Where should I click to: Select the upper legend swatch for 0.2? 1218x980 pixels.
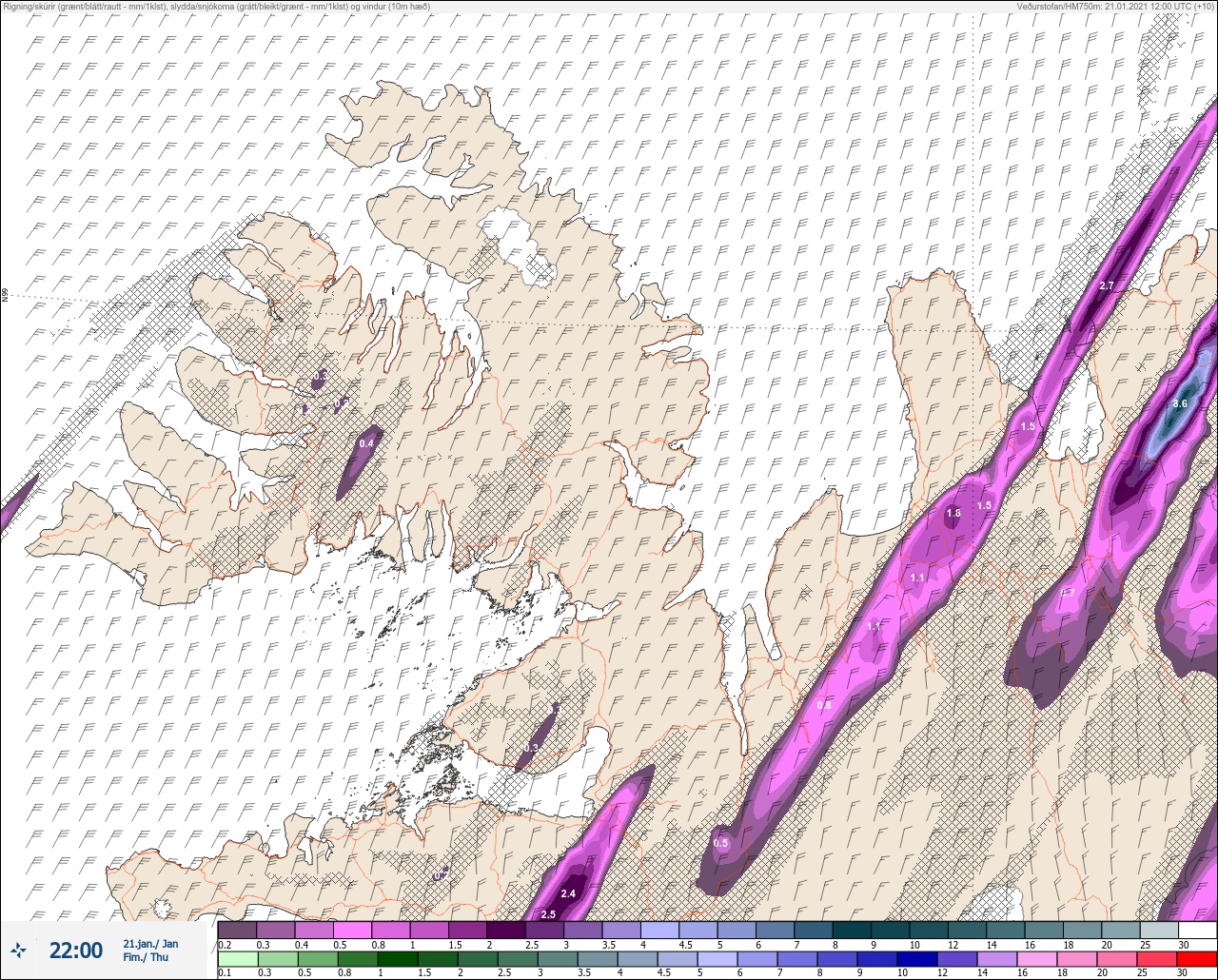tap(237, 930)
